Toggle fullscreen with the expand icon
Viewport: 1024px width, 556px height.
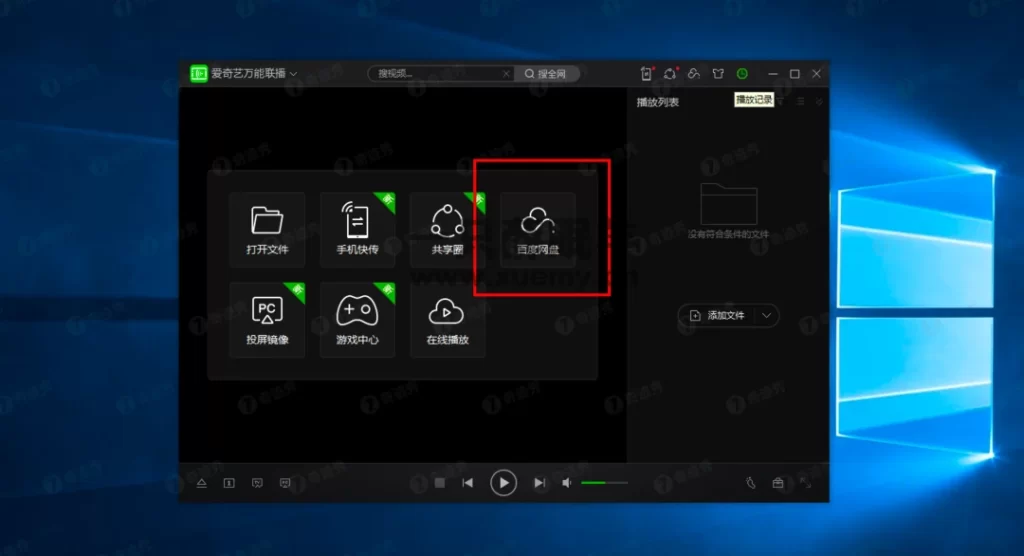coord(805,483)
